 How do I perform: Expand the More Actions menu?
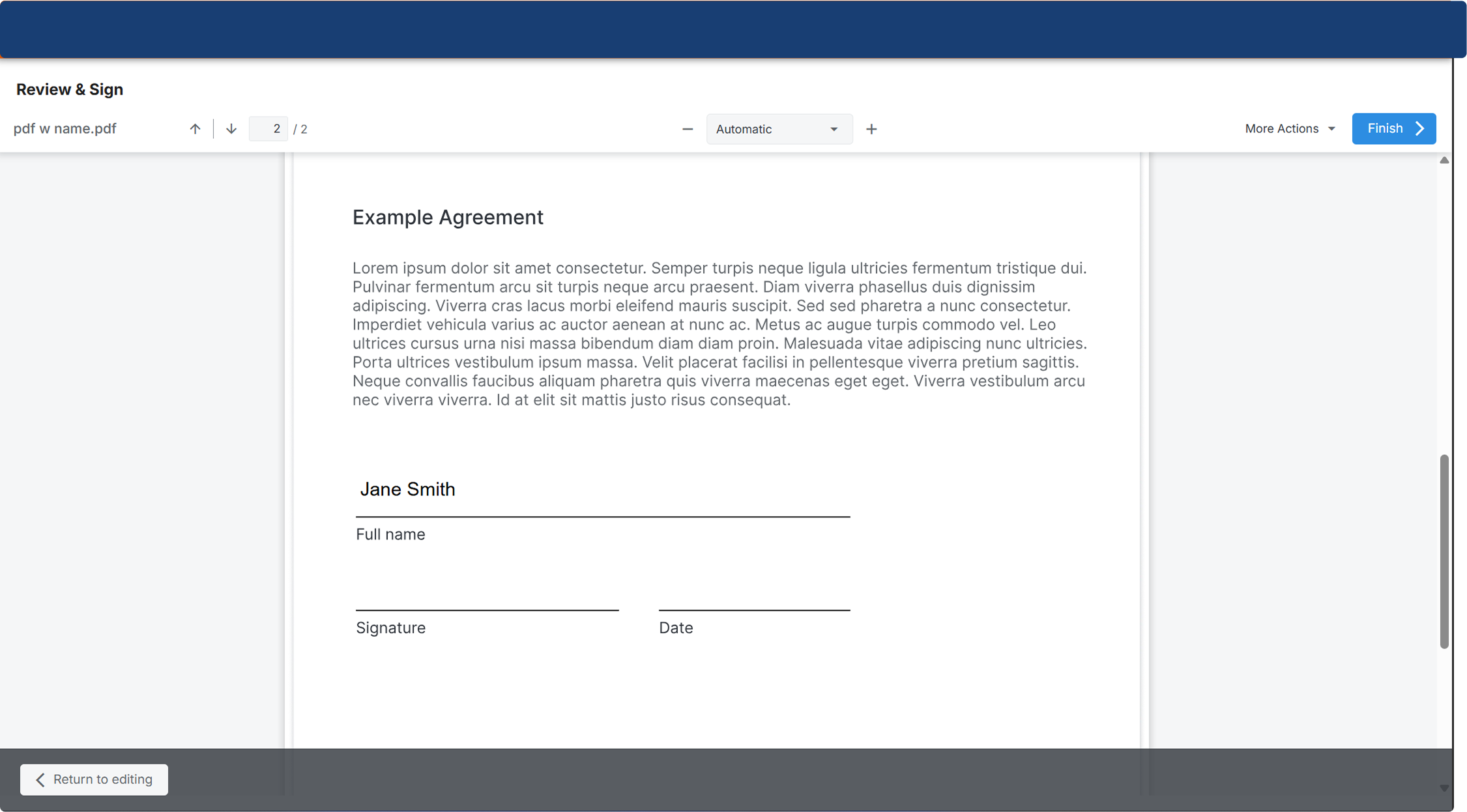(1290, 129)
